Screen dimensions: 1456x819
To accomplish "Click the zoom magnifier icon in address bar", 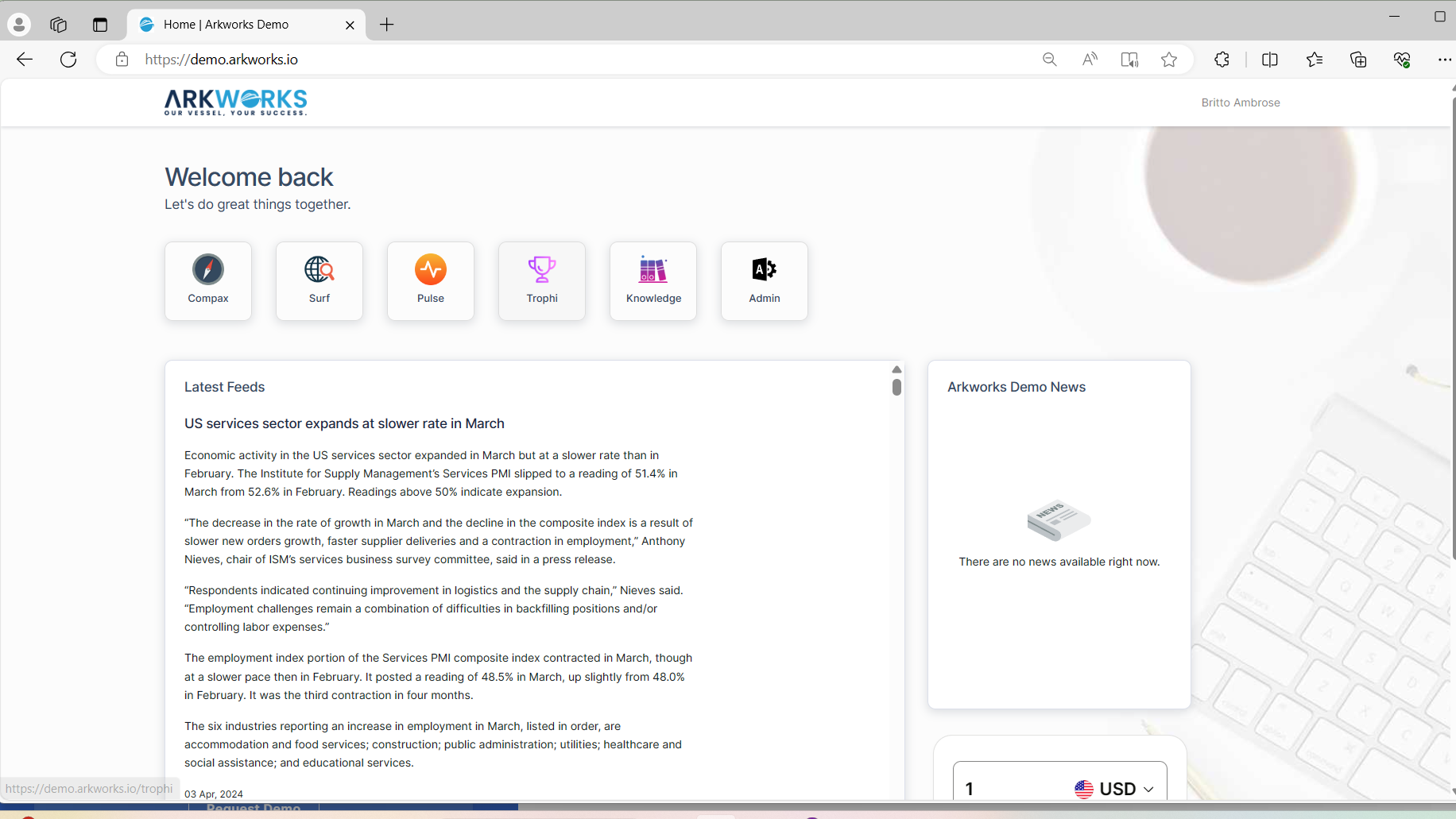I will click(x=1050, y=60).
